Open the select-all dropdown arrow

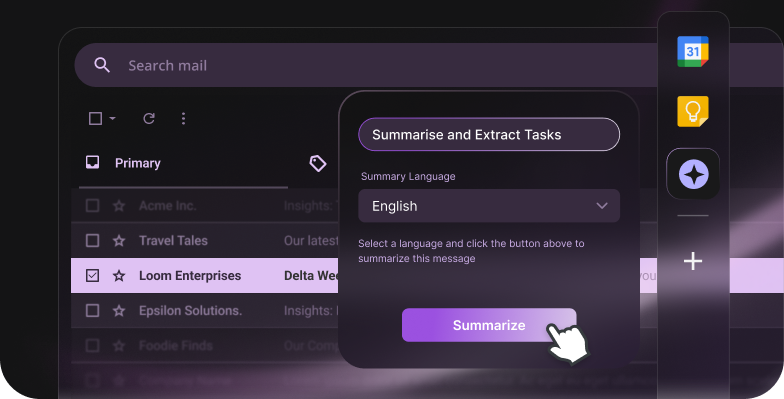(x=112, y=118)
